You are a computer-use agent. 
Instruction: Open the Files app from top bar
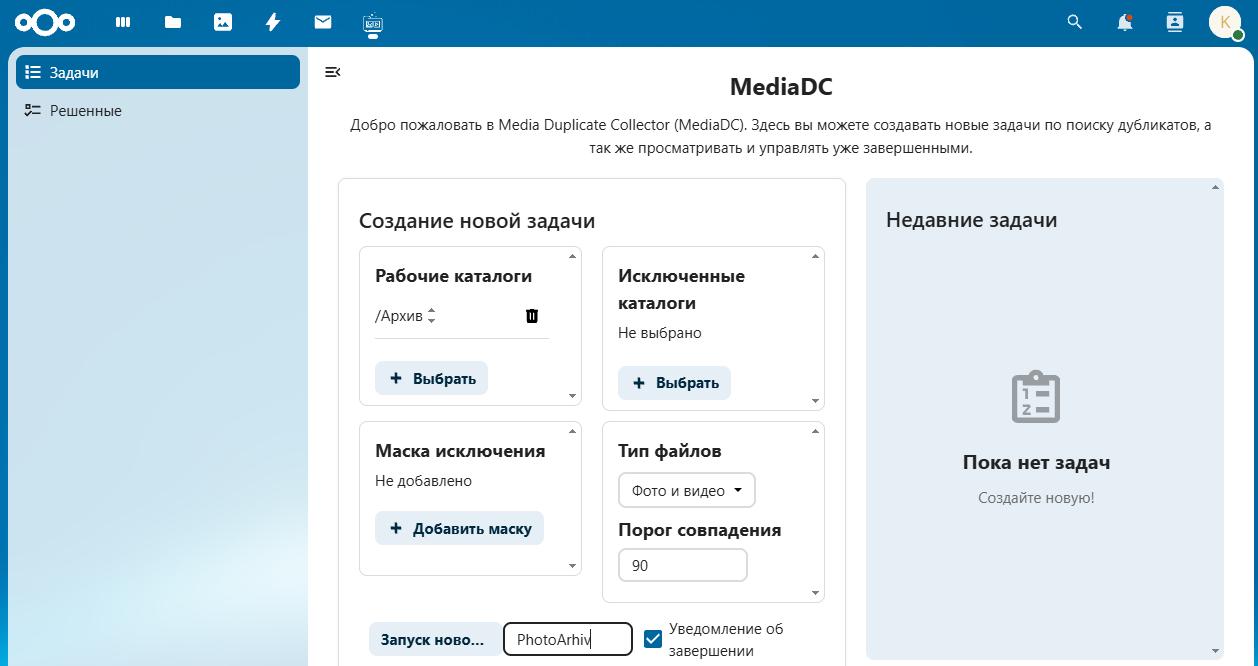172,21
